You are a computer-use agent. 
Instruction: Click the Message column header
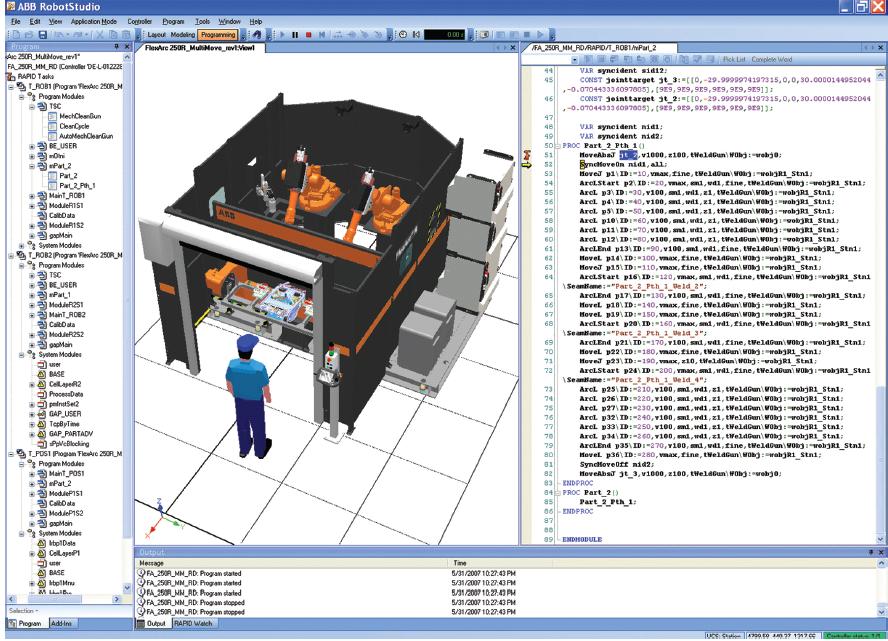[x=293, y=563]
